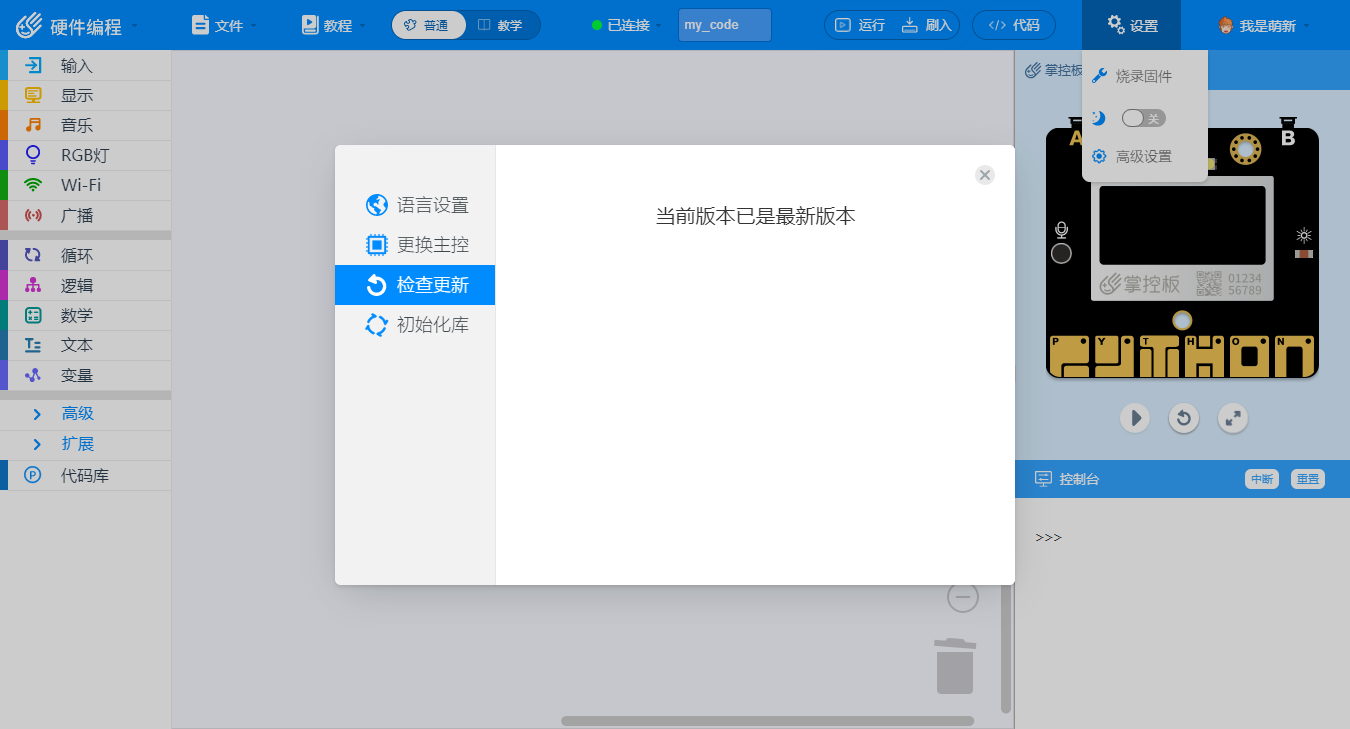Viewport: 1350px width, 729px height.
Task: Click the 硬件编程 logo icon
Action: tap(29, 25)
